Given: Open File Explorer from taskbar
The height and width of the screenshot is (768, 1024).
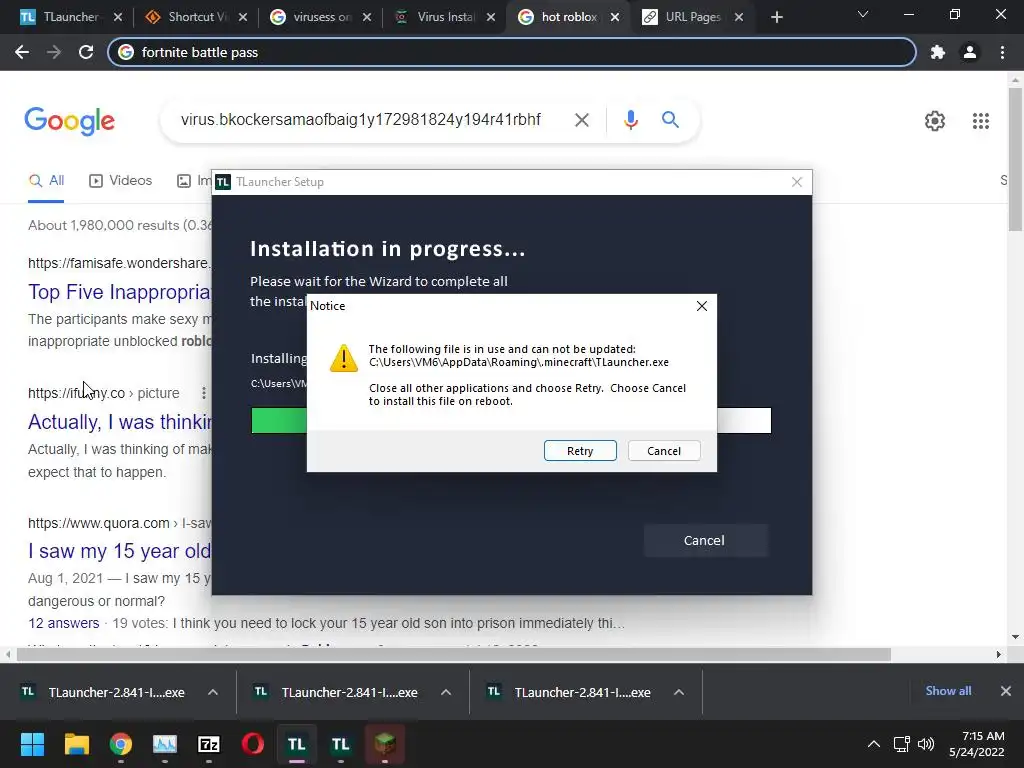Looking at the screenshot, I should pyautogui.click(x=76, y=744).
